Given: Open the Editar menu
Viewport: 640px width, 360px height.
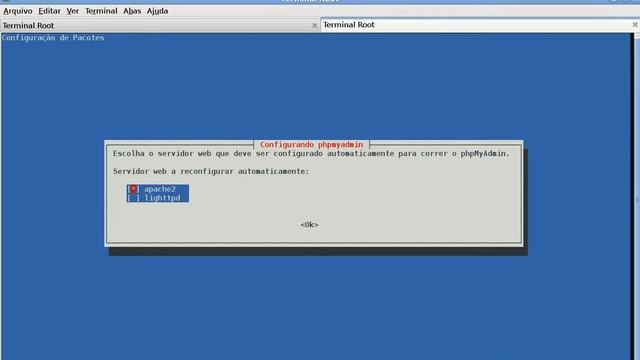Looking at the screenshot, I should pos(49,11).
